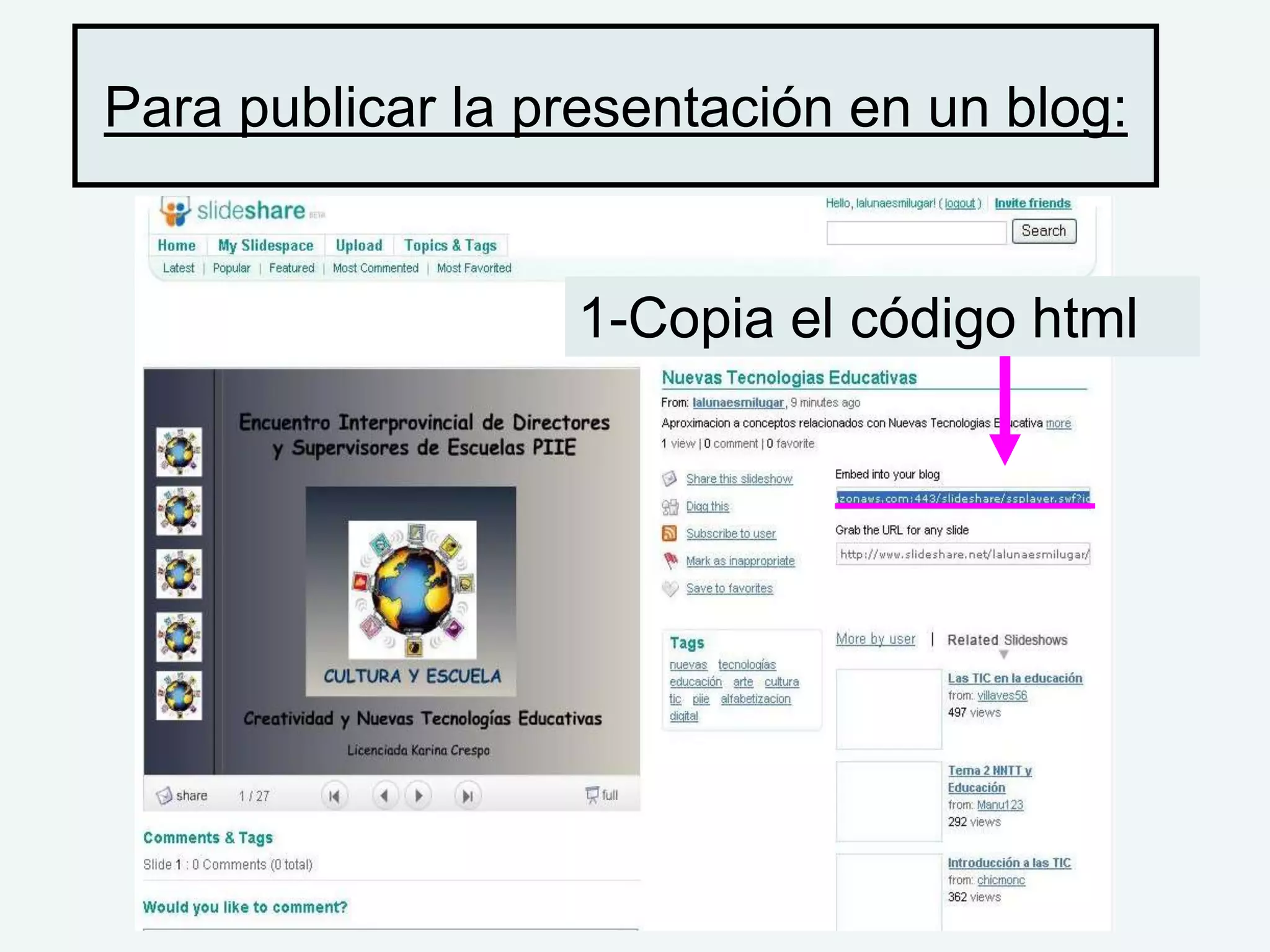
Task: Click the piie tag
Action: [x=701, y=699]
